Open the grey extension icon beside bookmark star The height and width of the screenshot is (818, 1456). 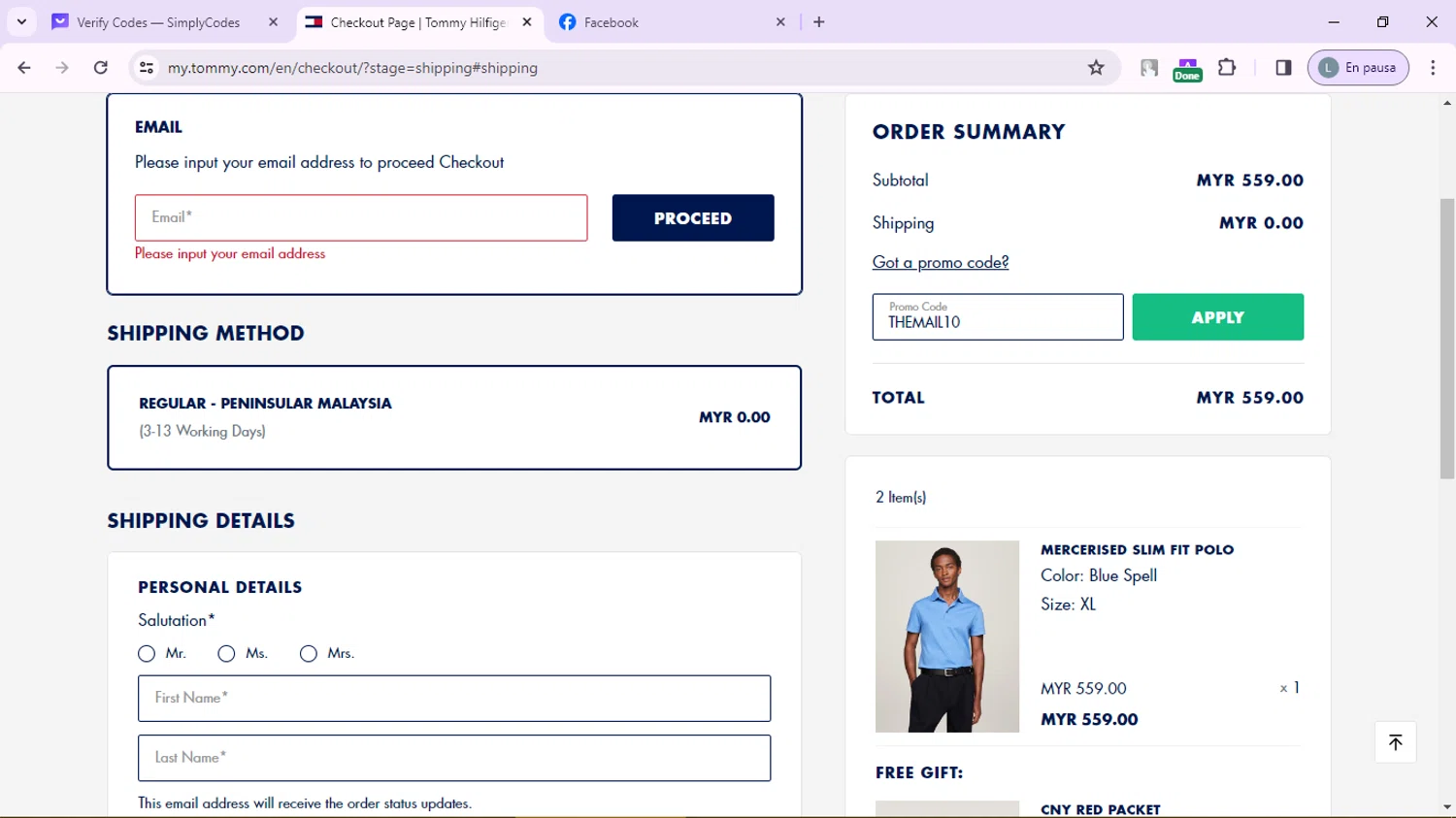(x=1149, y=68)
